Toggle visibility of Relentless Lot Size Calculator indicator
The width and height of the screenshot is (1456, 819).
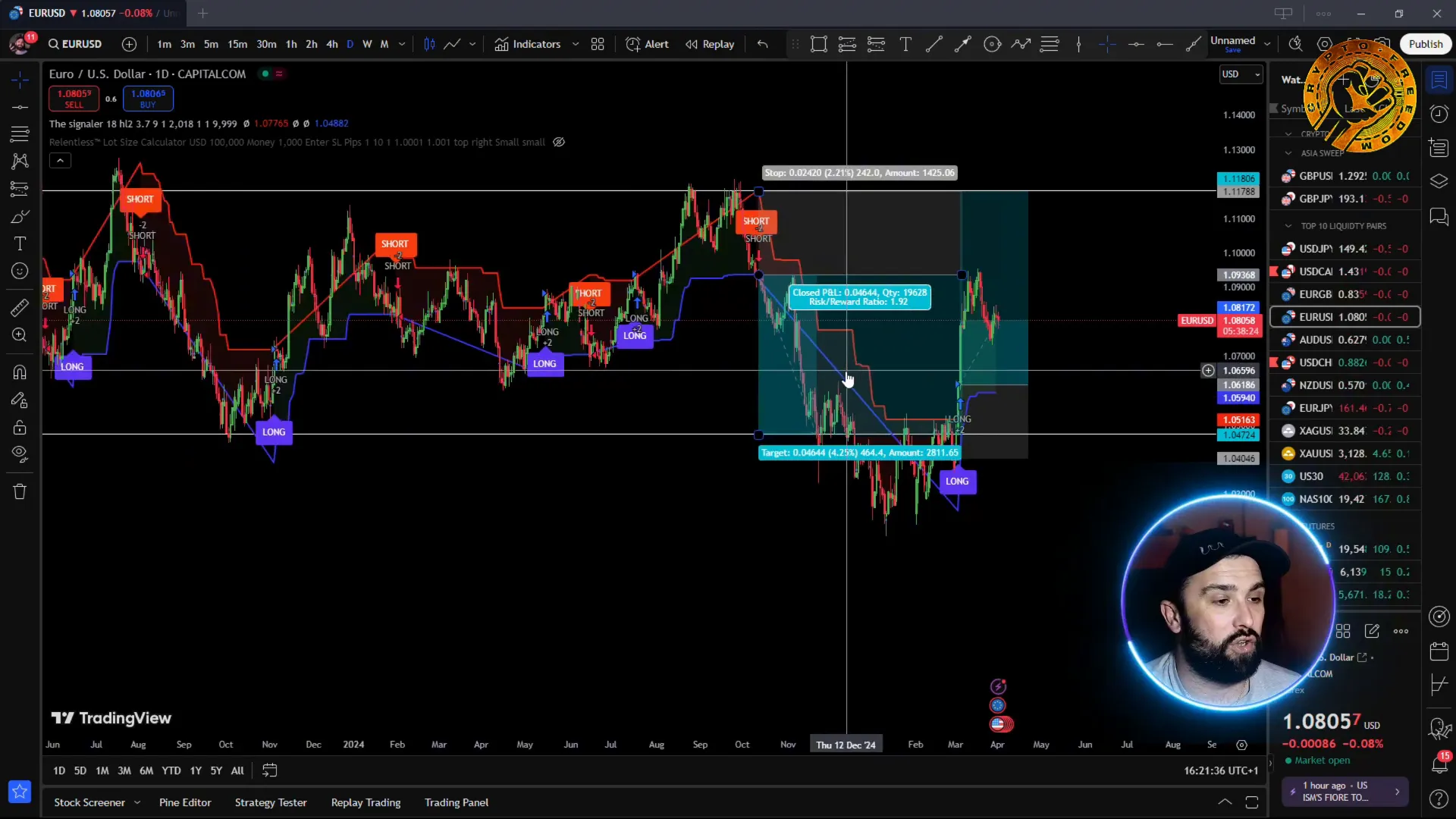pos(559,142)
